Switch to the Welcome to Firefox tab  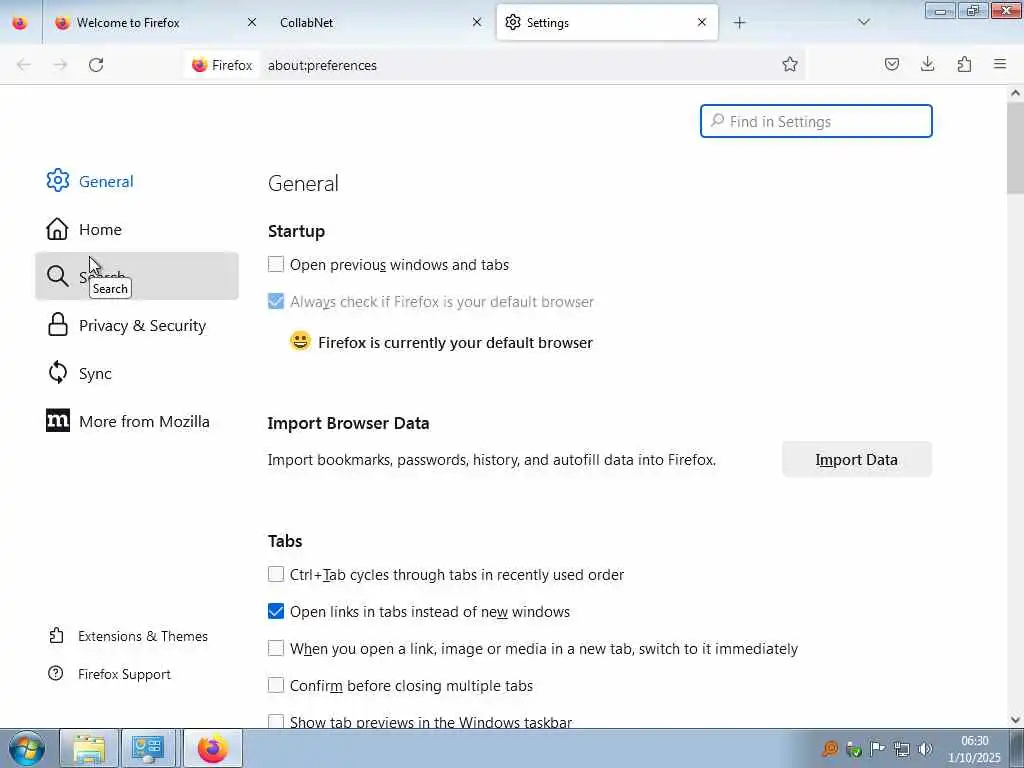[x=155, y=22]
